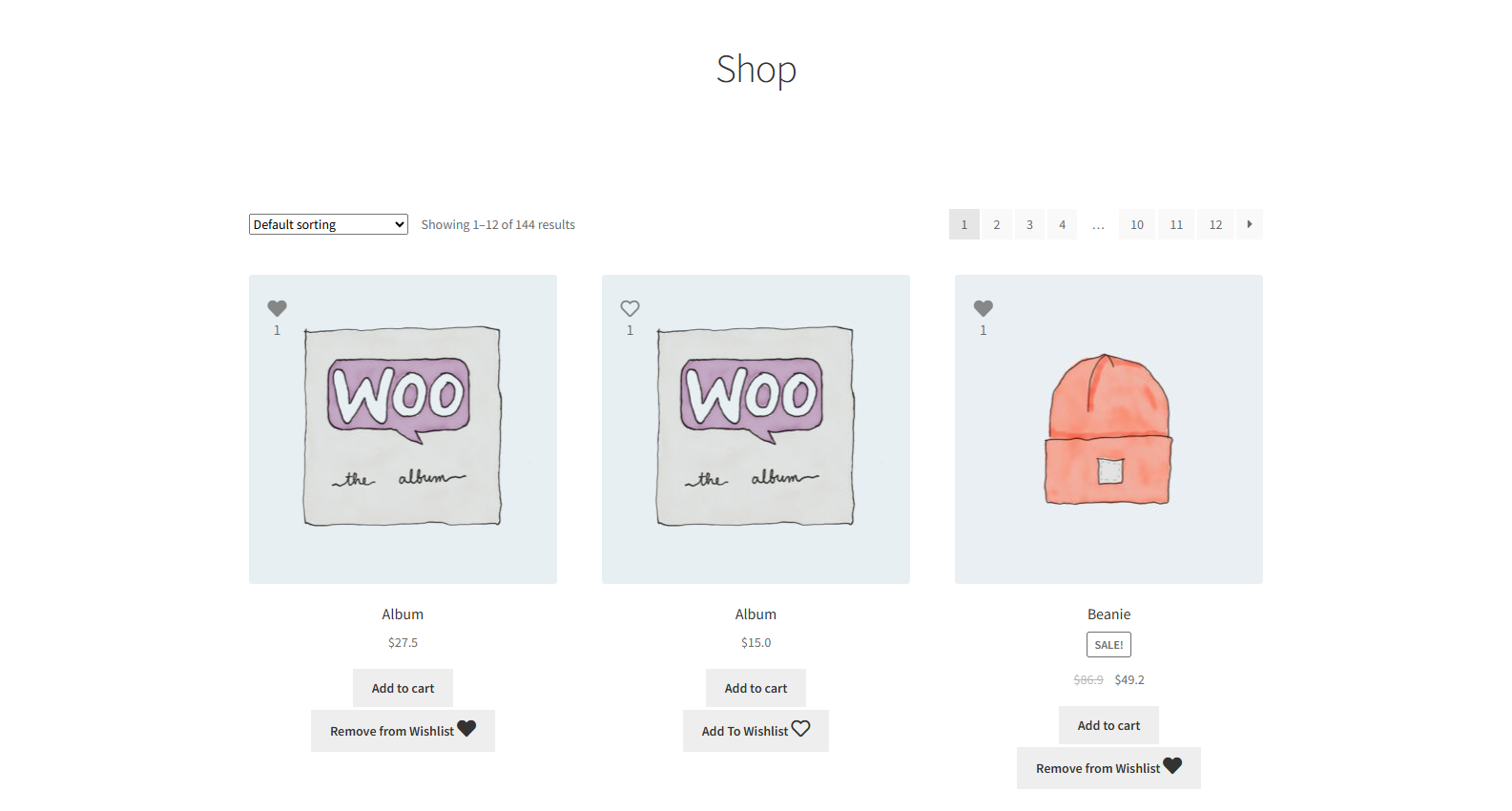Viewport: 1512px width, 811px height.
Task: Go to page 2 of results
Action: (996, 224)
